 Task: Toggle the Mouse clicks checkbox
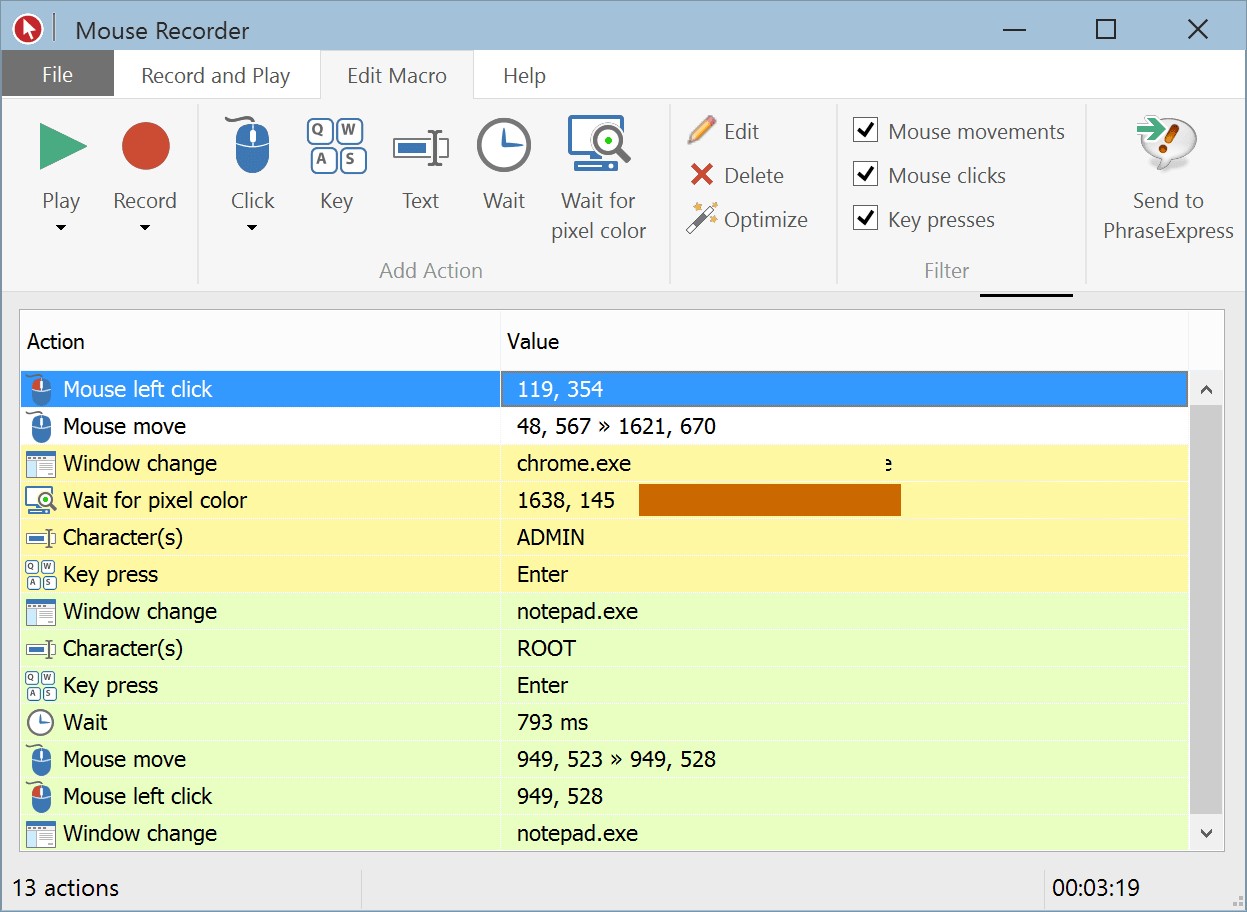865,175
